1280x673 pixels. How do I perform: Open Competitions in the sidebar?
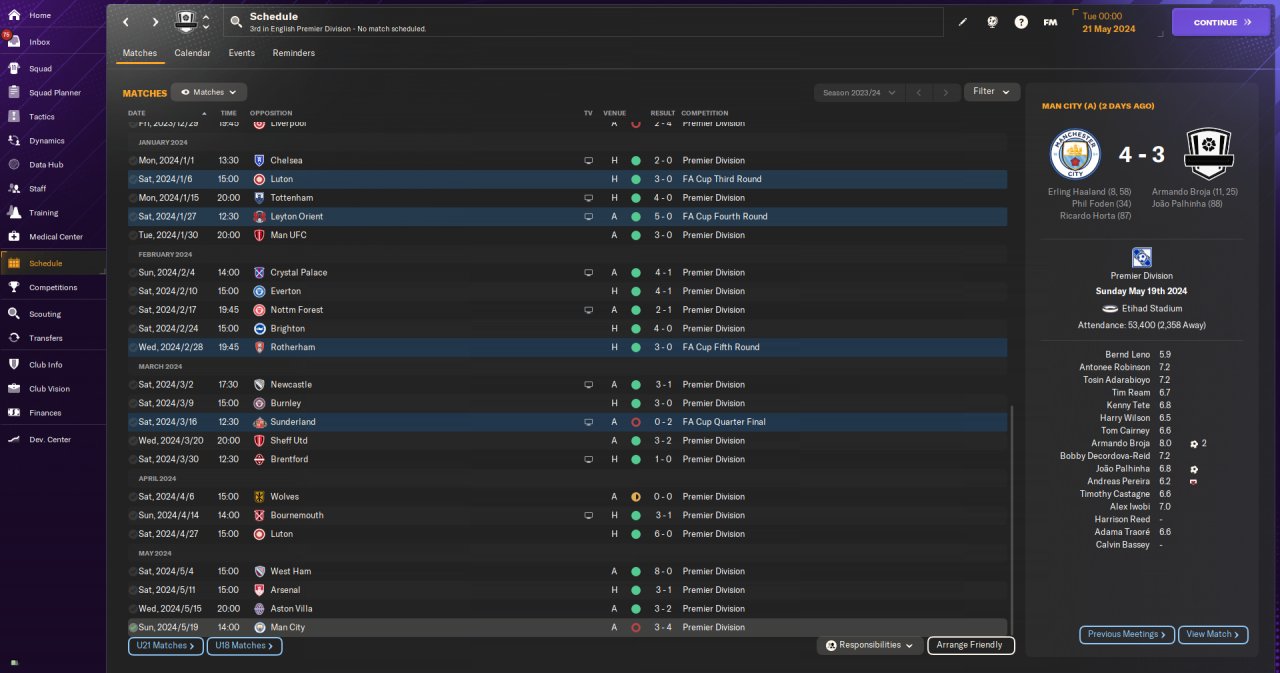[52, 287]
